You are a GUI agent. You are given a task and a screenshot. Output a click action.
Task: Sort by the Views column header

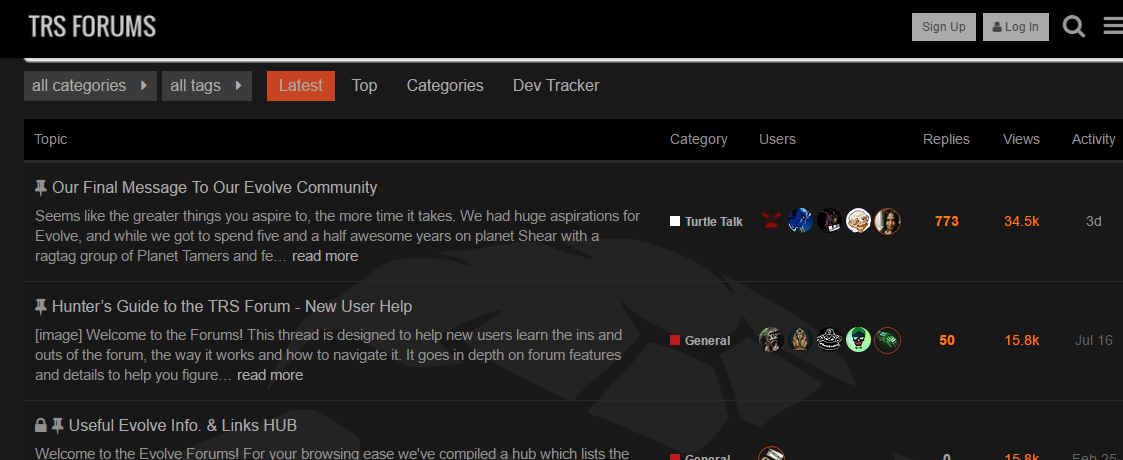click(x=1021, y=140)
